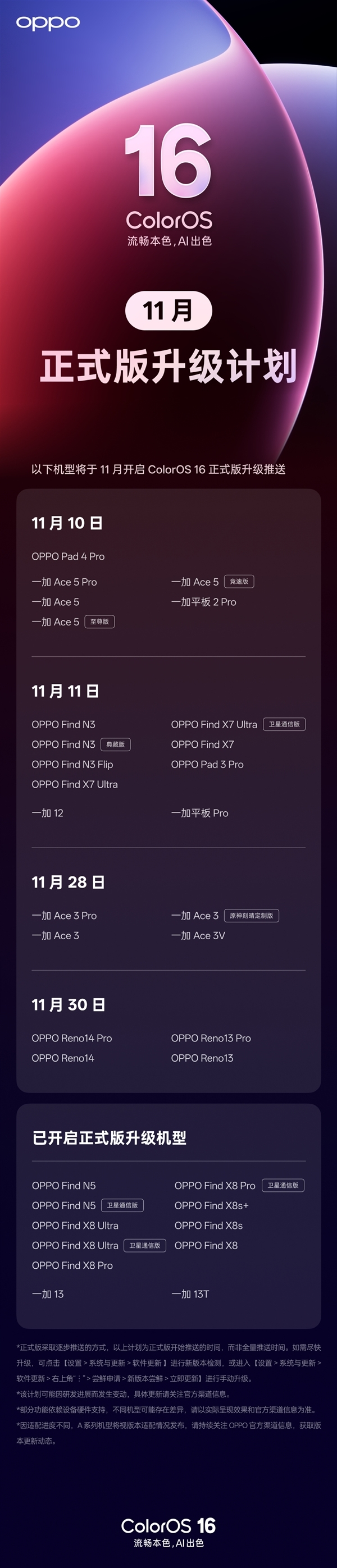The height and width of the screenshot is (1568, 337).
Task: Click 卫星通信版 tag beside Find N5
Action: coord(122,1205)
